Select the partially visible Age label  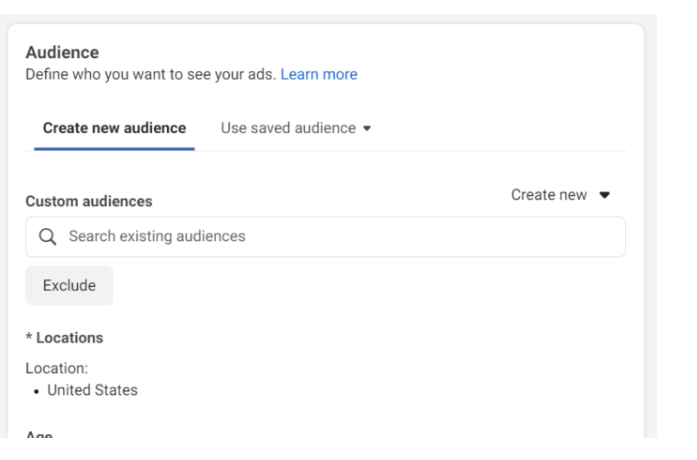[39, 437]
